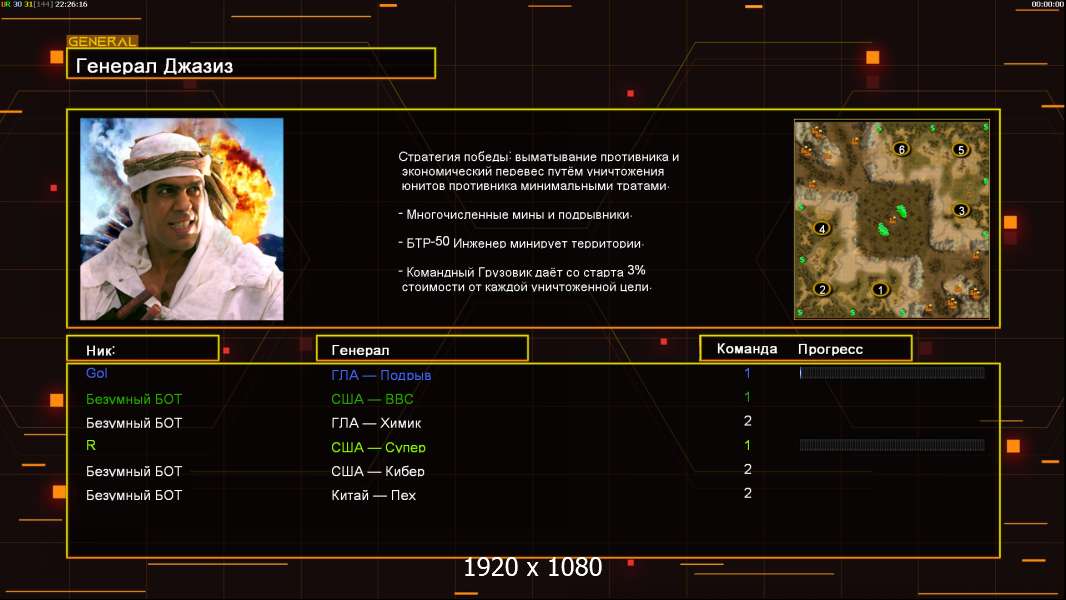Click 'Безумный БОТ' in the Китай — Пех row
The height and width of the screenshot is (600, 1066).
(x=134, y=495)
